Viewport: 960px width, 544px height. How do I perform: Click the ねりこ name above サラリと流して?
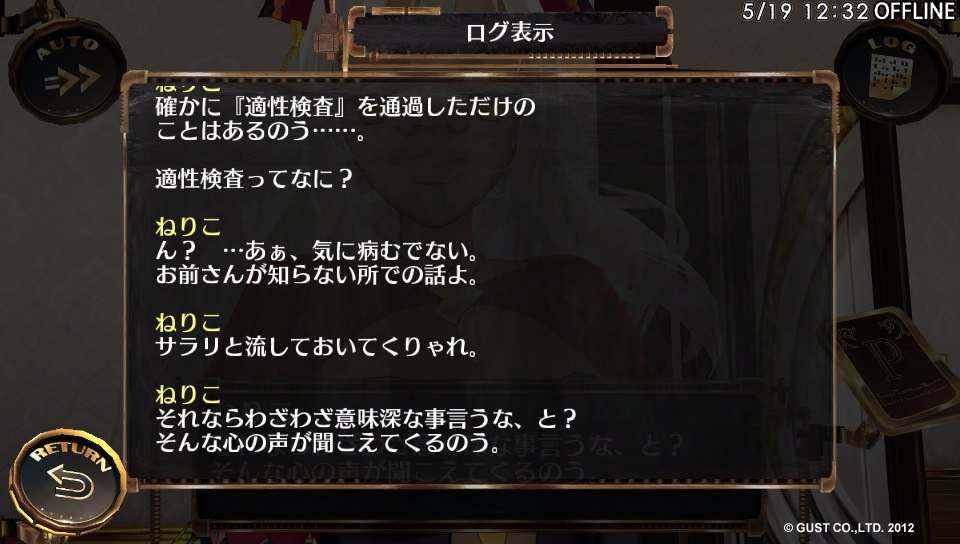188,322
